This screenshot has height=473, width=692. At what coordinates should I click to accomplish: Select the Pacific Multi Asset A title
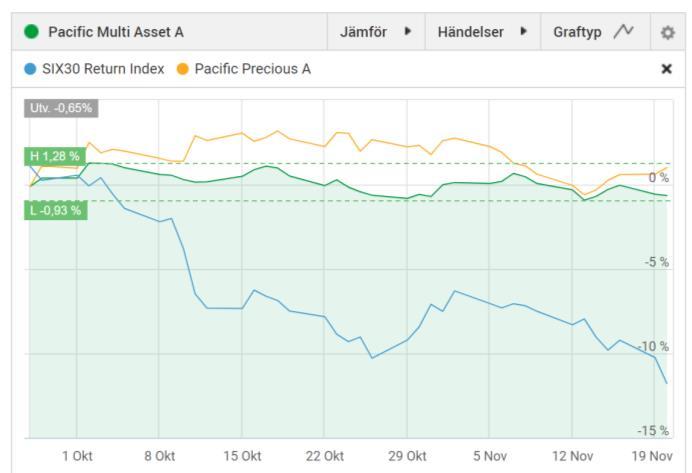pos(116,32)
